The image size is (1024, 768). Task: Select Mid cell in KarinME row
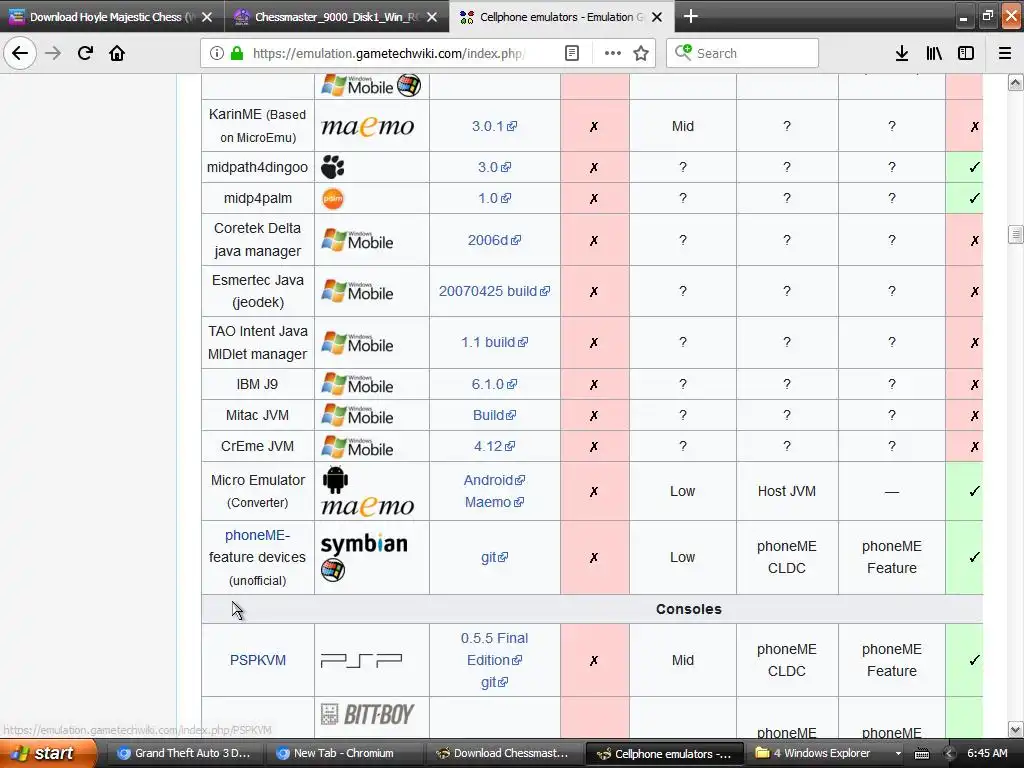[682, 126]
